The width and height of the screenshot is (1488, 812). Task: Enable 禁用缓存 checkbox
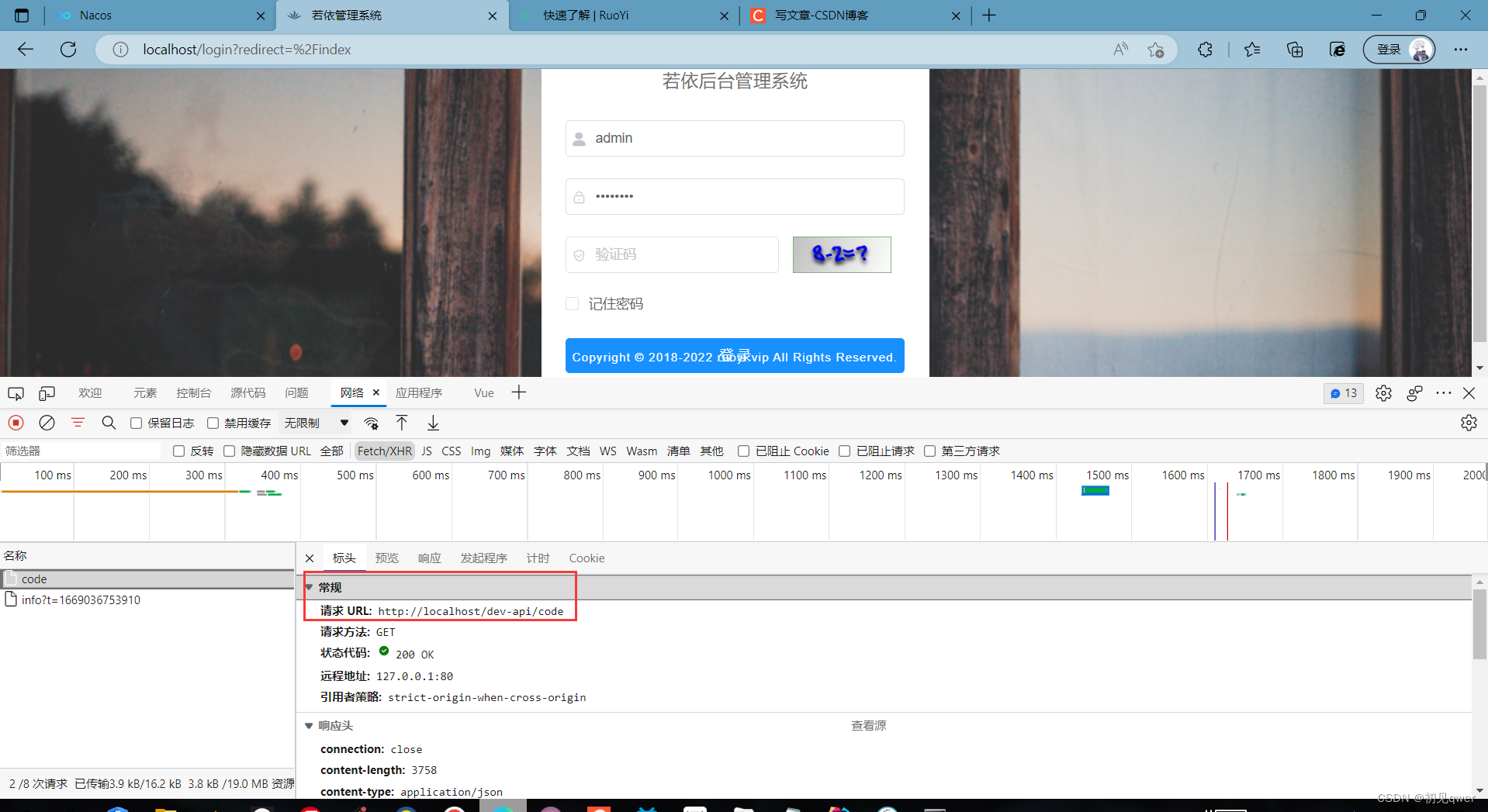click(213, 423)
